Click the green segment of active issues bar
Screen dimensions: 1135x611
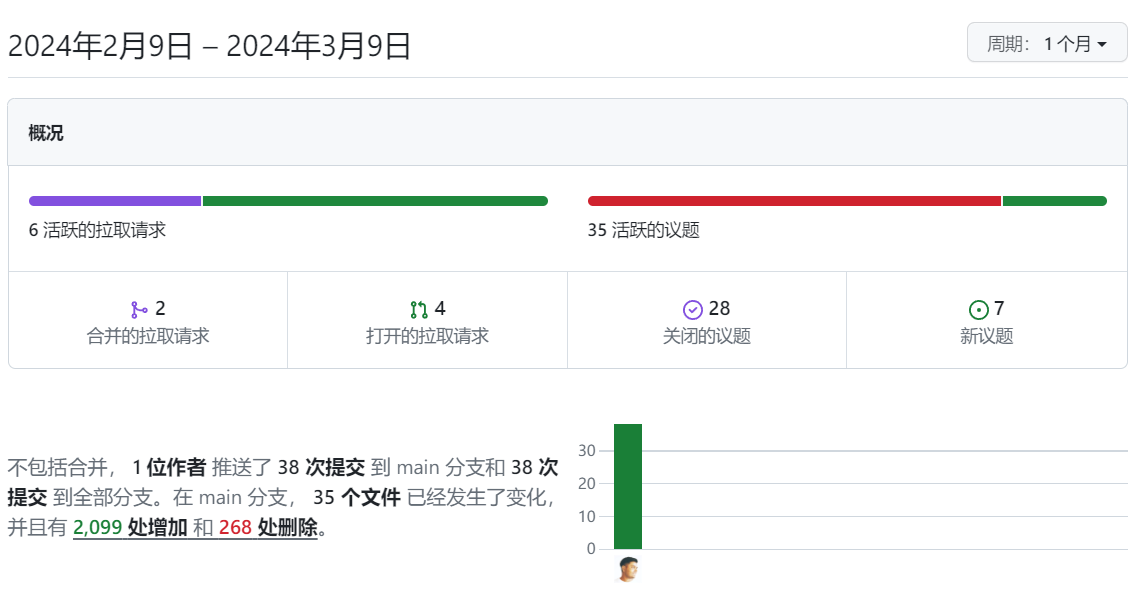1055,200
